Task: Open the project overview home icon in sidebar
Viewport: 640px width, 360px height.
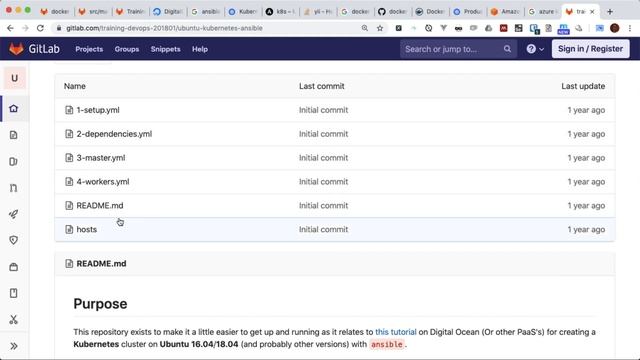Action: coord(13,109)
